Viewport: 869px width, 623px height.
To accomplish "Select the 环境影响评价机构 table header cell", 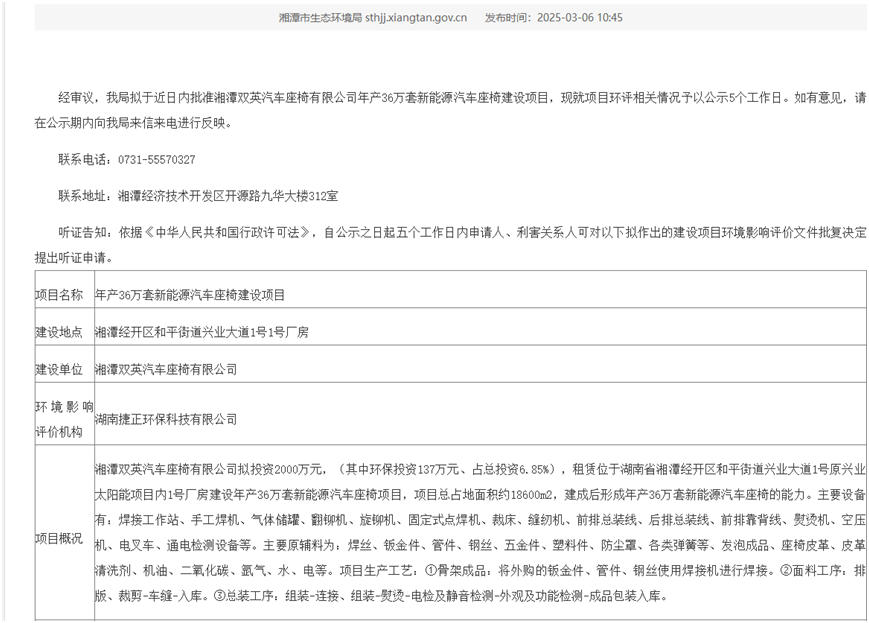I will click(64, 420).
